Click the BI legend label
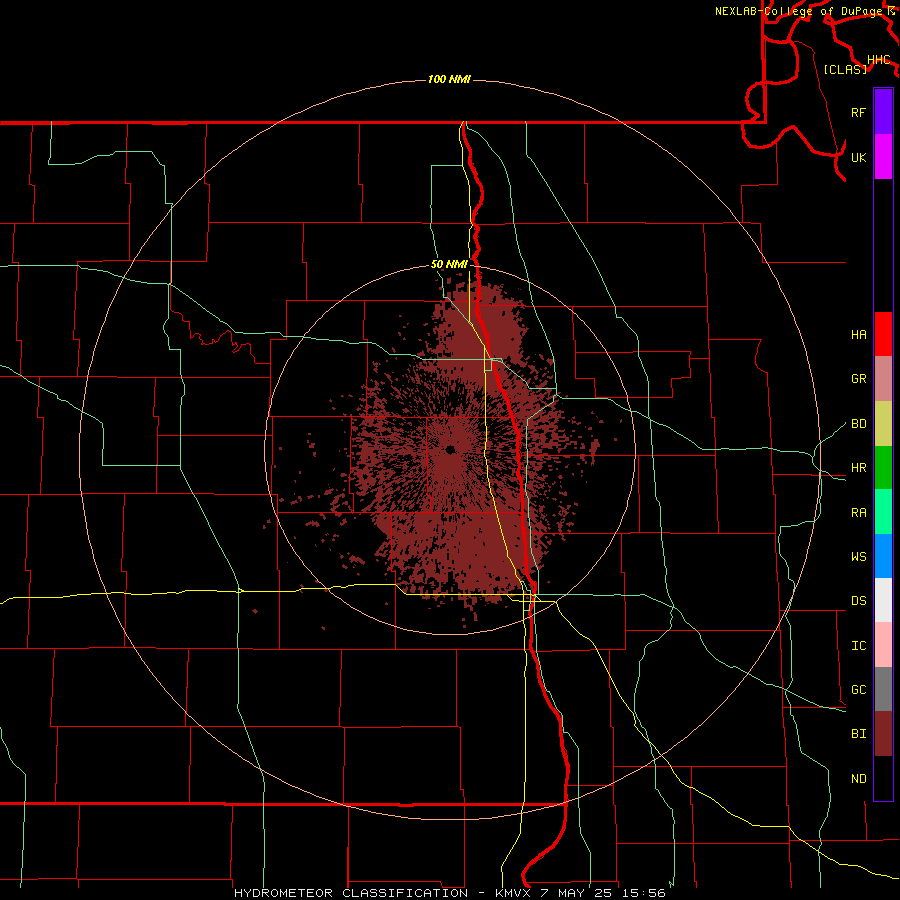 (858, 734)
